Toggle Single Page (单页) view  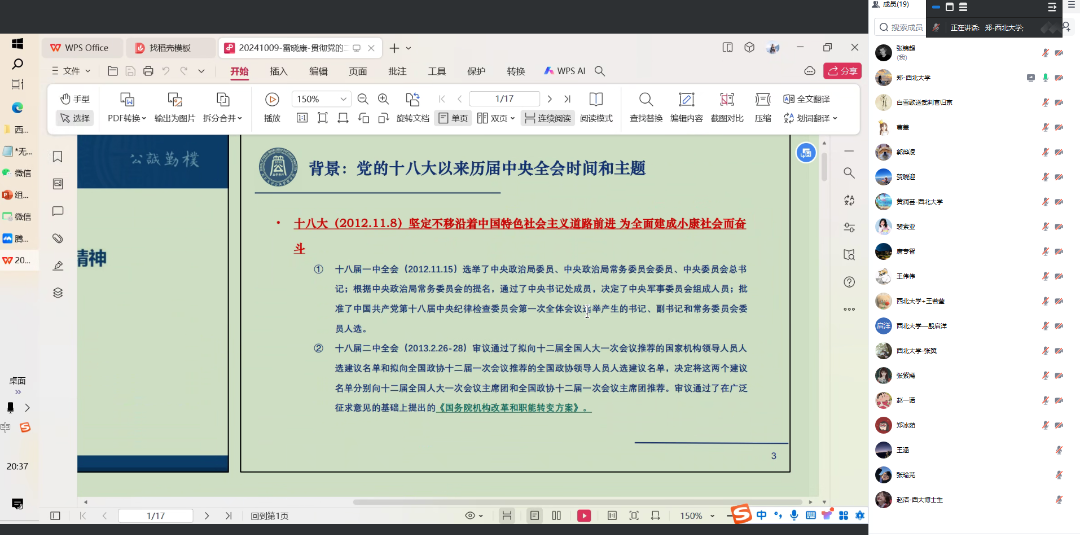pyautogui.click(x=453, y=118)
